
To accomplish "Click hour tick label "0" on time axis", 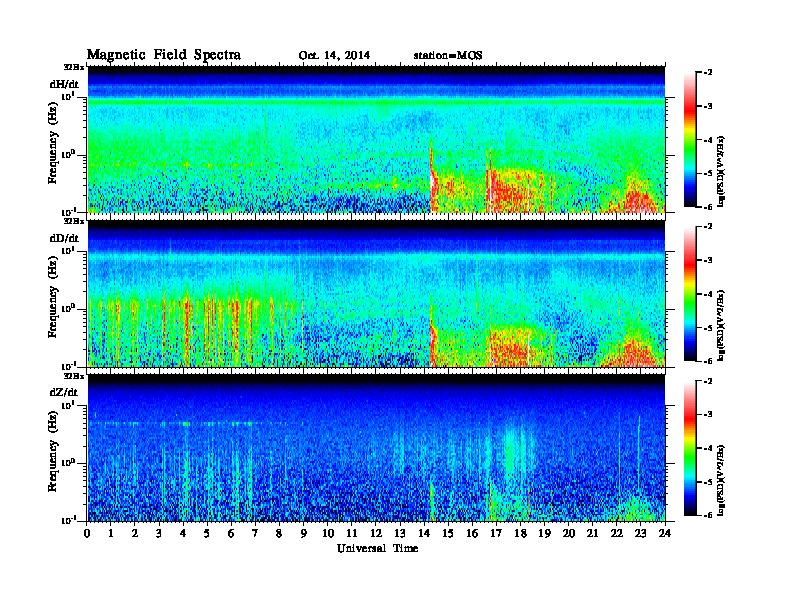I will [87, 534].
